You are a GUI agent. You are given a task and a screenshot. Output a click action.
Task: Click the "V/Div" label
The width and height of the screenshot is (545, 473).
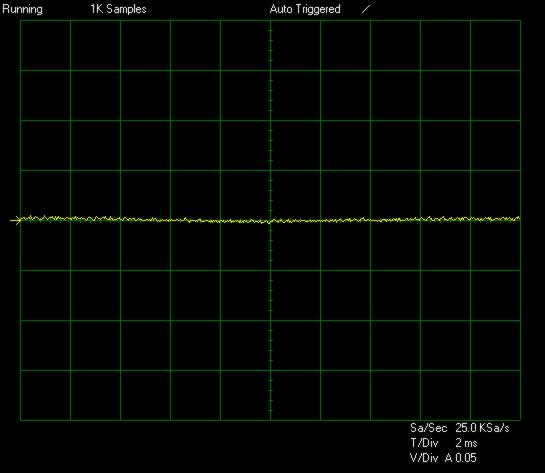[x=424, y=458]
